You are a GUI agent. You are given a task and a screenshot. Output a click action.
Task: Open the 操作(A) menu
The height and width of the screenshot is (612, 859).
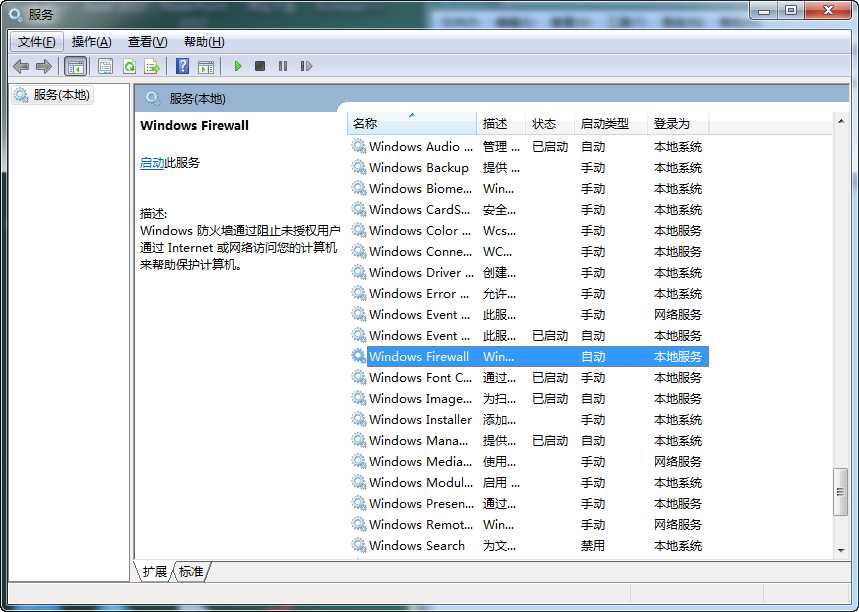point(91,42)
